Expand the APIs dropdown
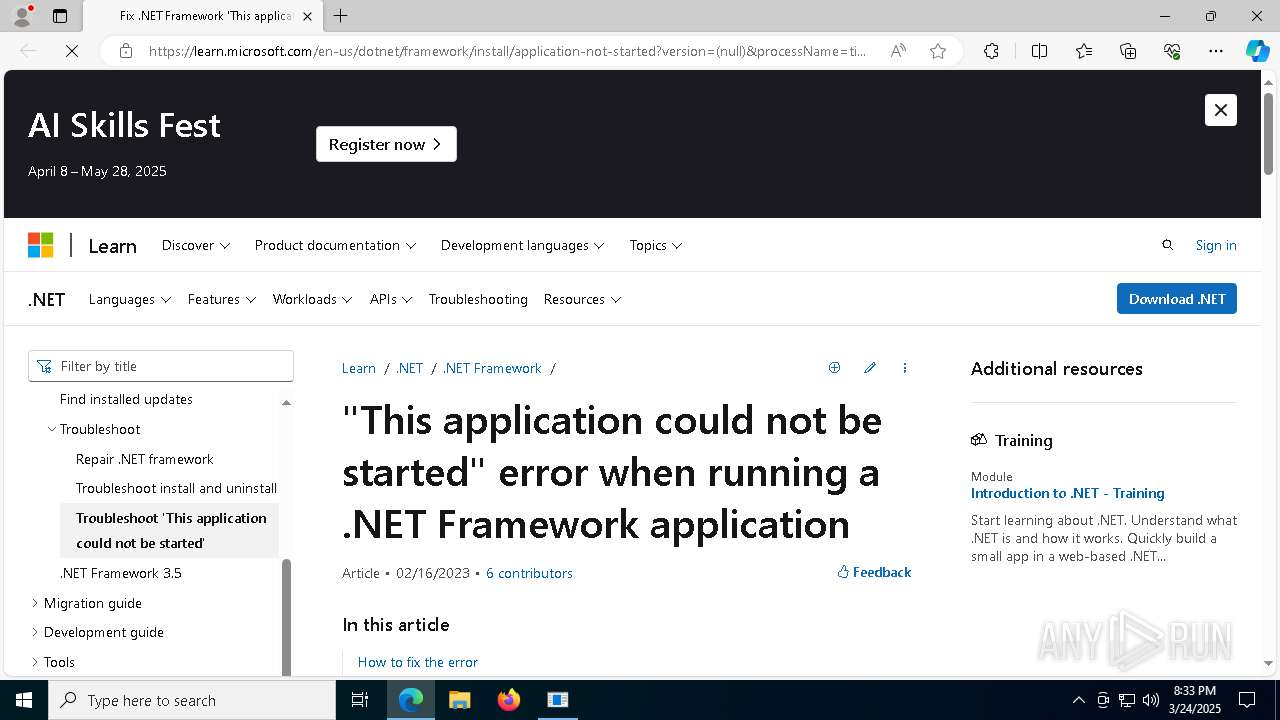1280x720 pixels. tap(391, 299)
